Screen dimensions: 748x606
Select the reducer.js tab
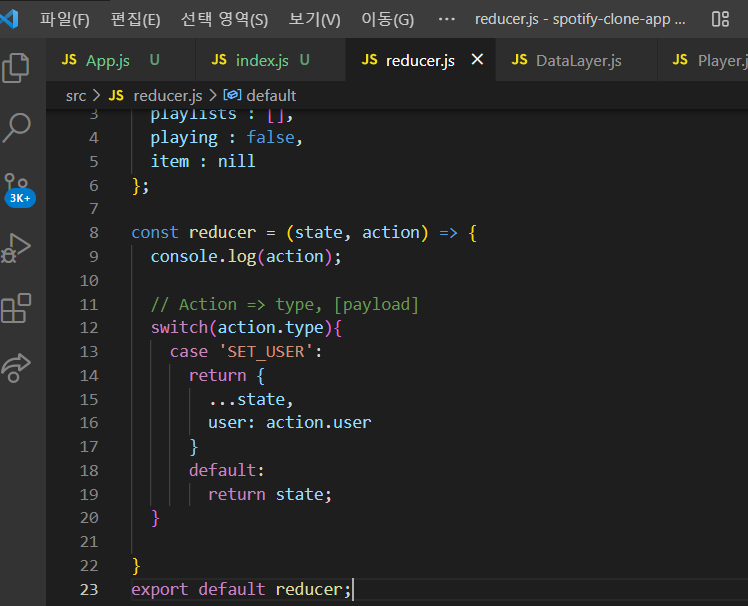tap(420, 60)
